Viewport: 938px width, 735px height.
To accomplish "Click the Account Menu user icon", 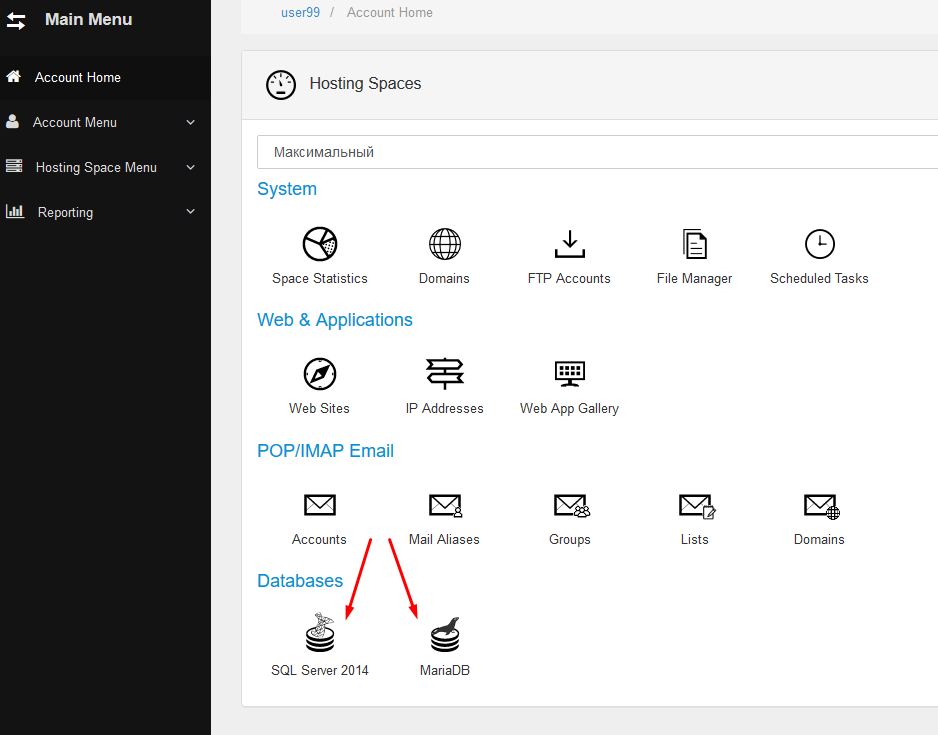I will [12, 121].
